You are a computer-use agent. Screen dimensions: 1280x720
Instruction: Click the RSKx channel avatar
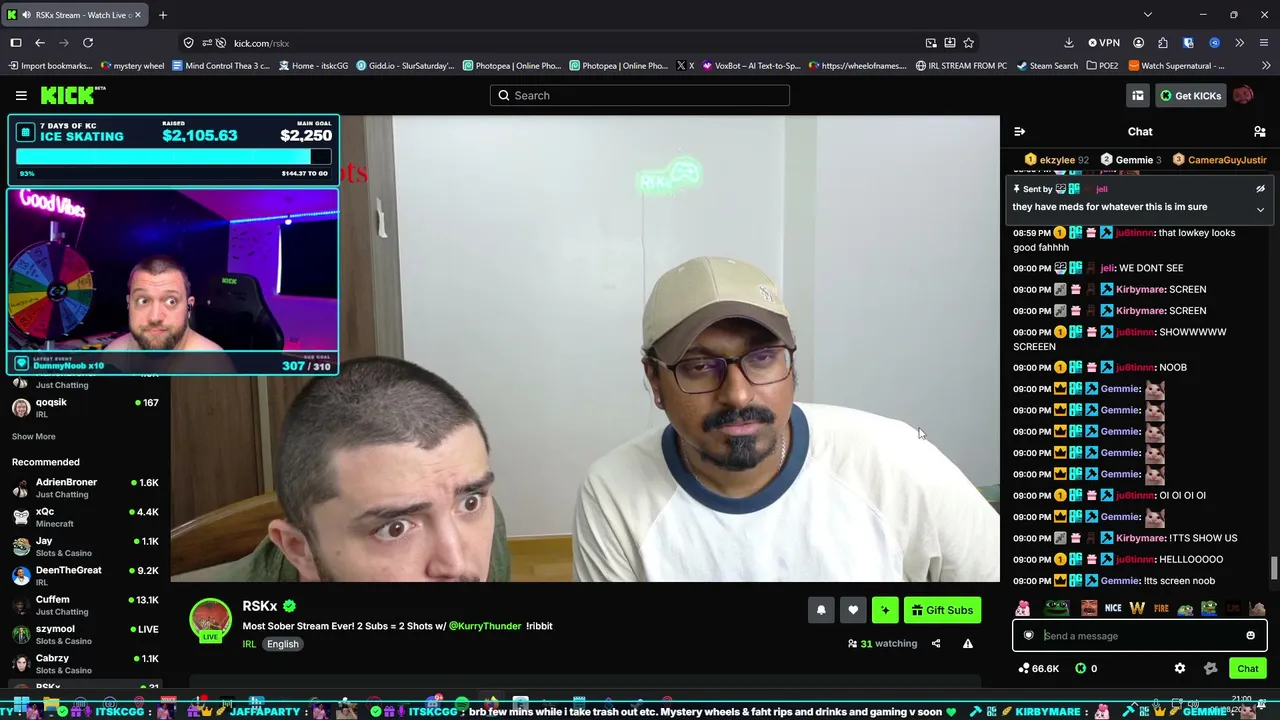[x=211, y=621]
